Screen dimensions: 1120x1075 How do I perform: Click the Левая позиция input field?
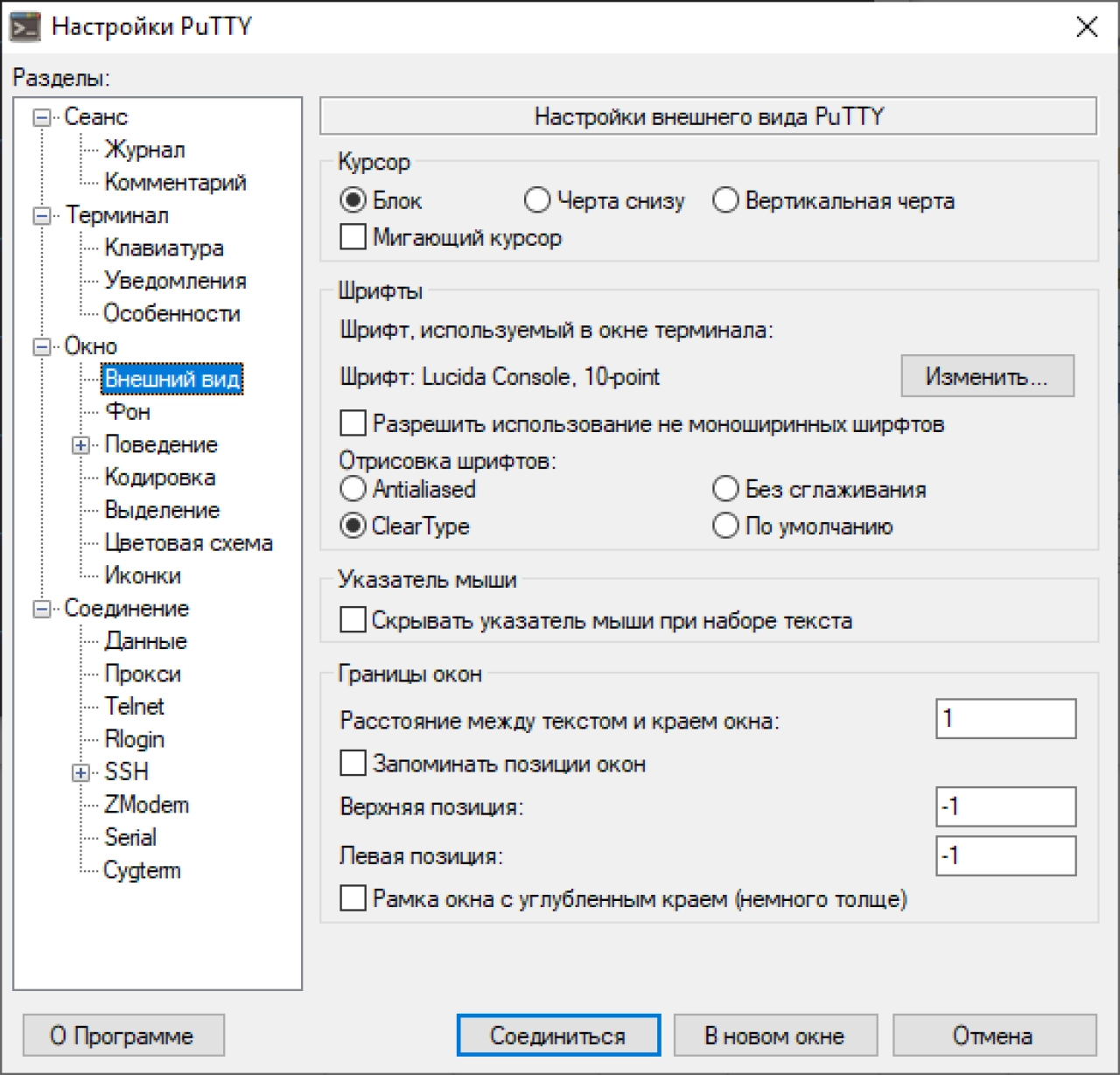click(x=1006, y=855)
